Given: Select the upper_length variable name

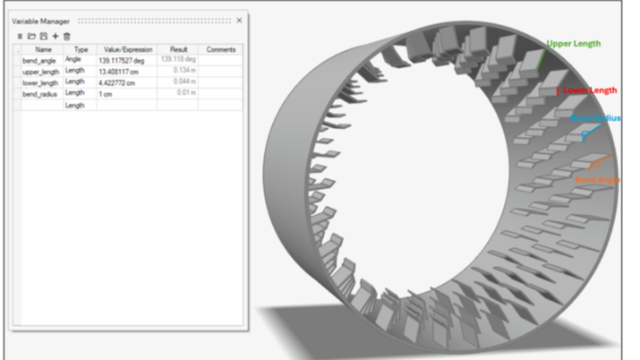Looking at the screenshot, I should tap(42, 72).
